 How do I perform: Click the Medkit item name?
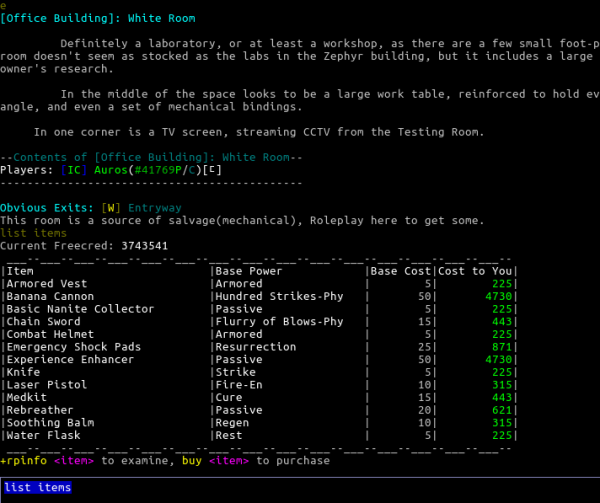26,397
